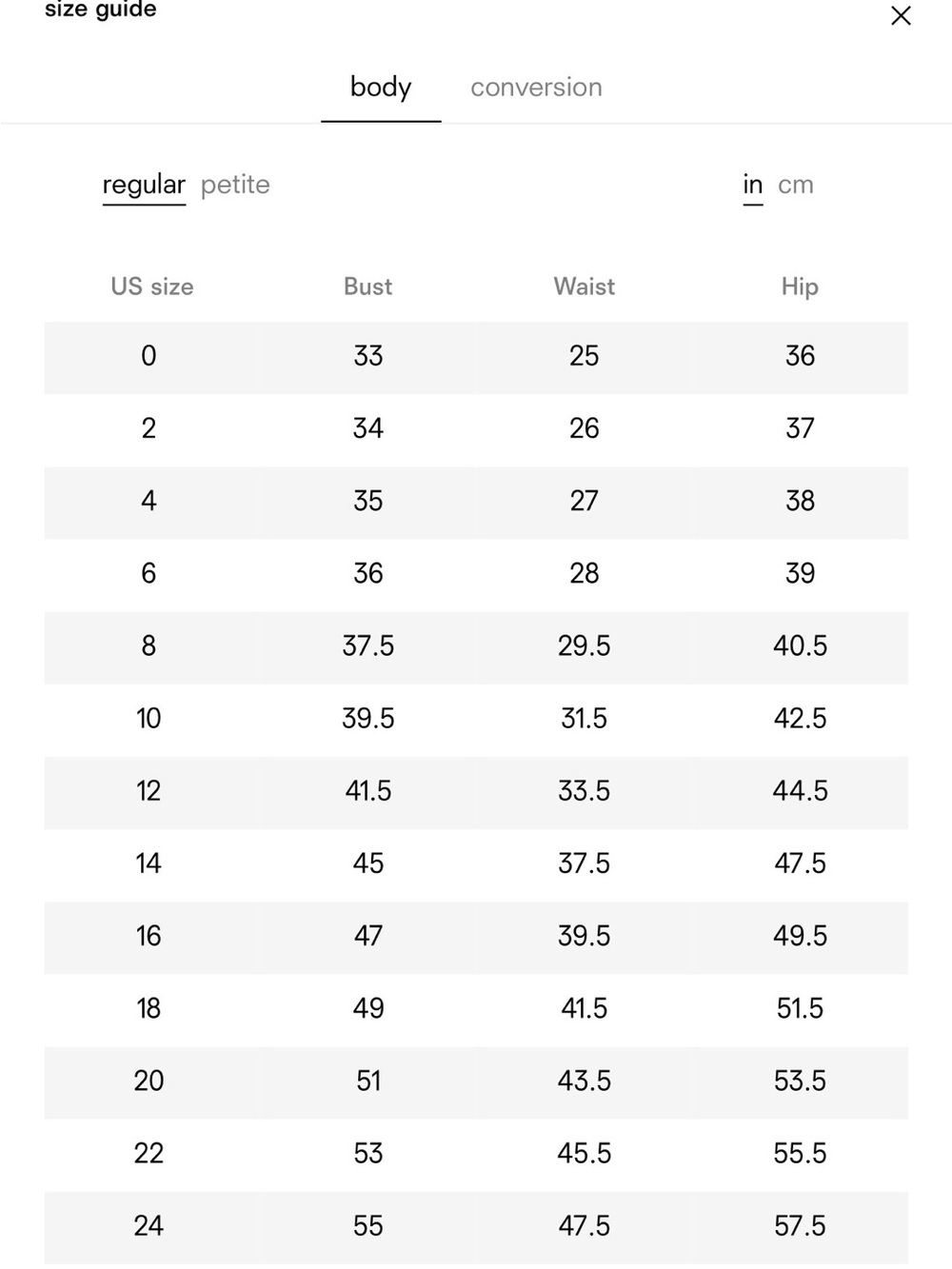The height and width of the screenshot is (1269, 952).
Task: Click hip value 51.5 for size 18
Action: click(800, 1008)
